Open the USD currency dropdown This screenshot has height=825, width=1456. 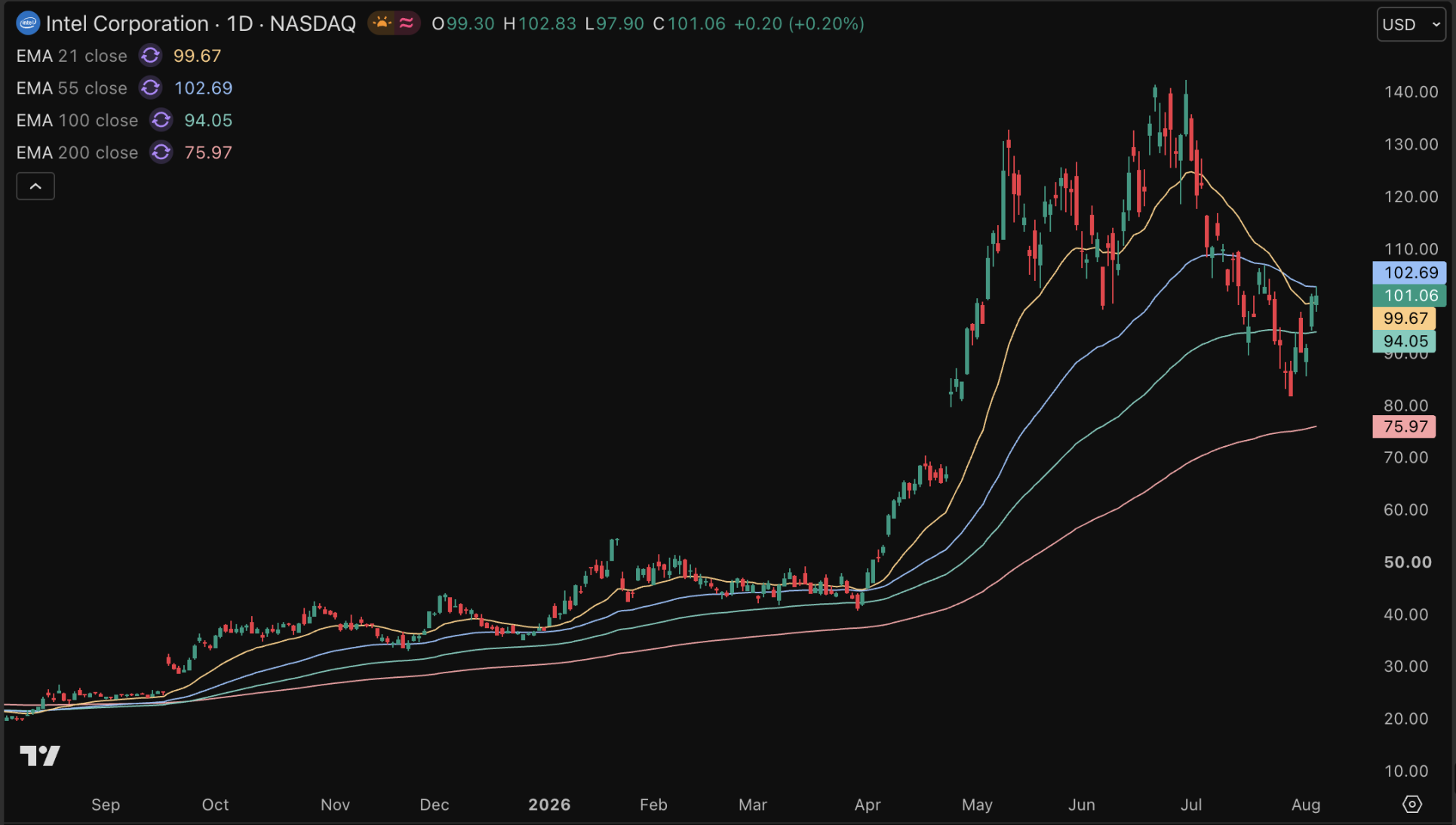coord(1411,24)
